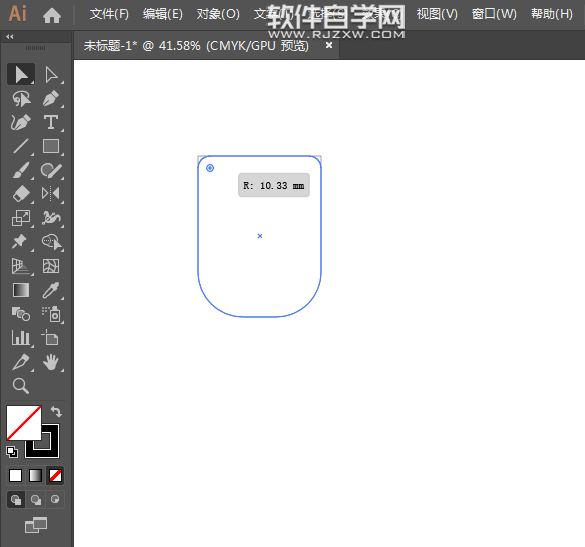Choose the Lasso tool
585x547 pixels.
21,99
